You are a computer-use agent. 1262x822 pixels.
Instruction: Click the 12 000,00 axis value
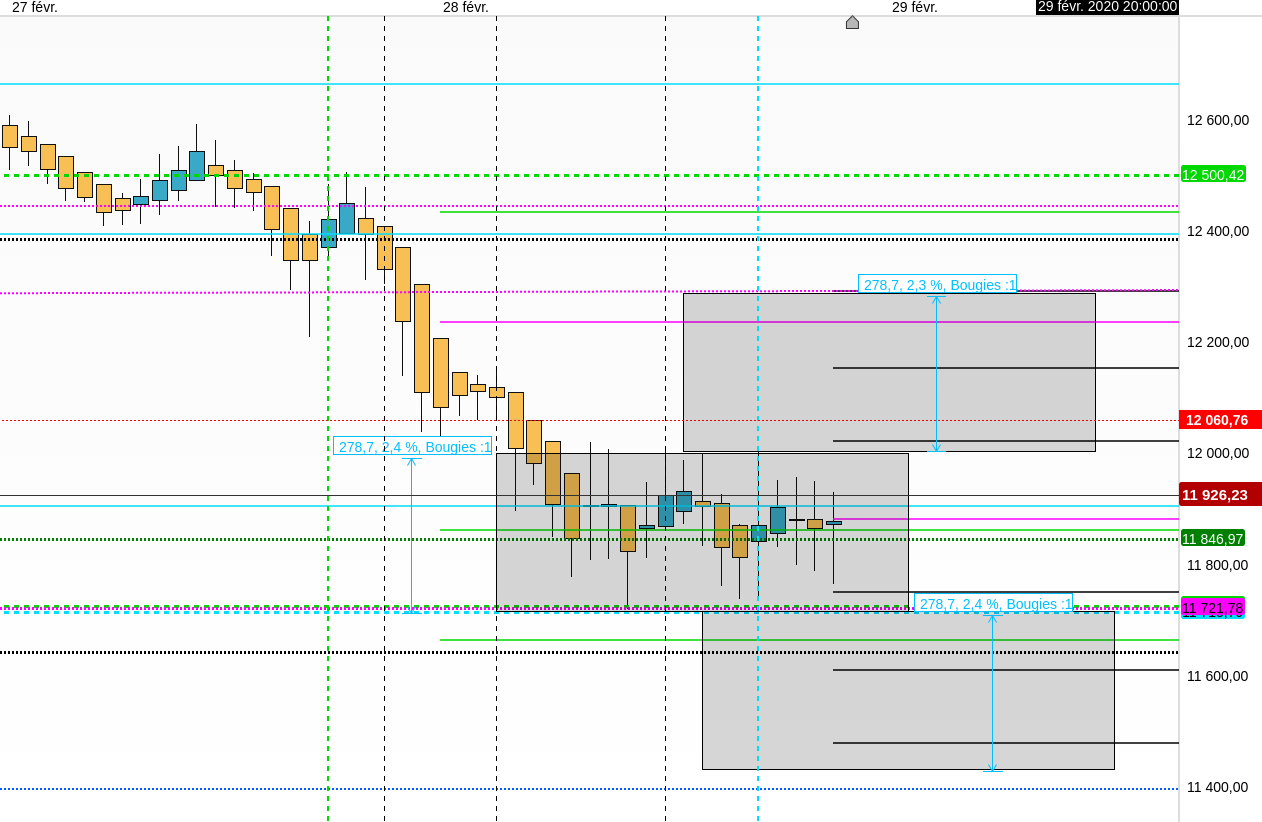point(1217,453)
